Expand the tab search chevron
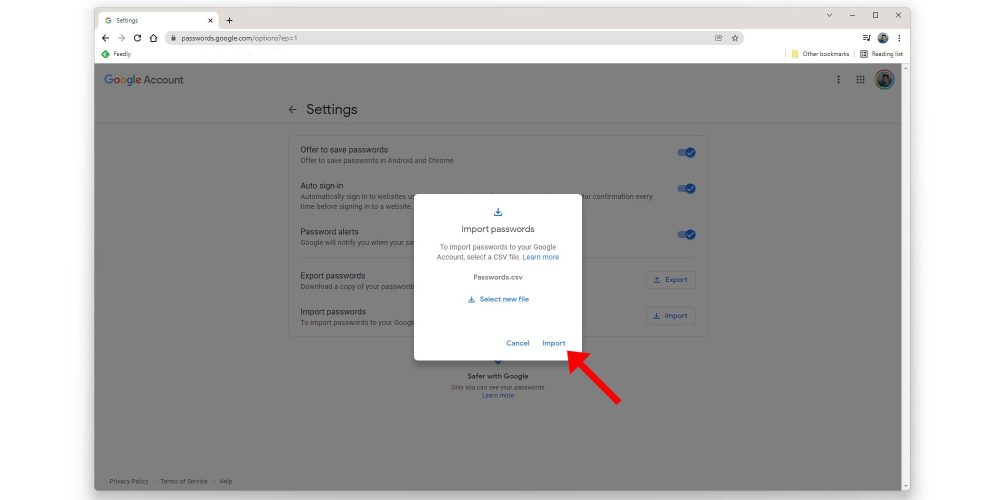 (829, 15)
